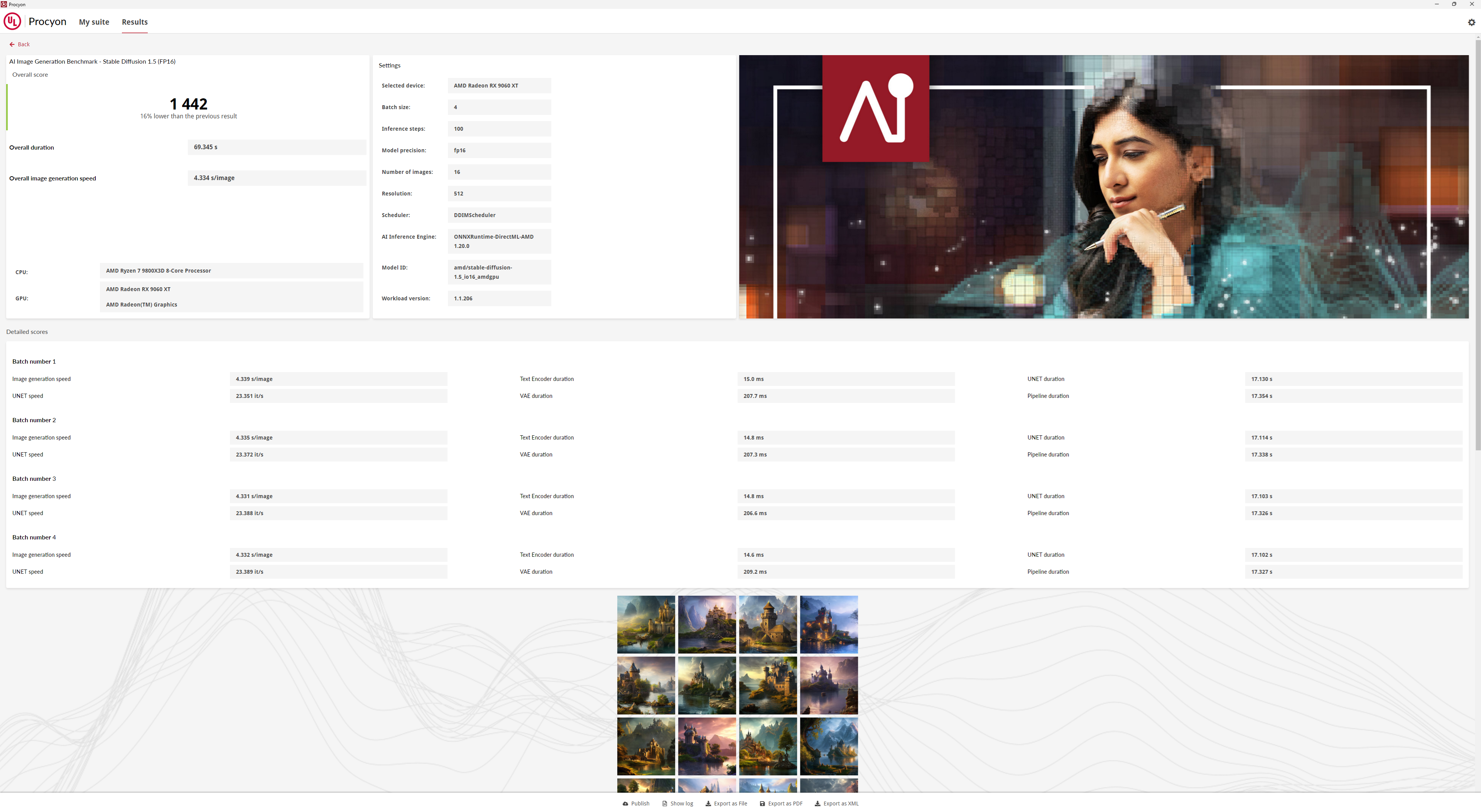Click the UL Procyon logo
This screenshot has height=812, width=1481.
coord(13,22)
